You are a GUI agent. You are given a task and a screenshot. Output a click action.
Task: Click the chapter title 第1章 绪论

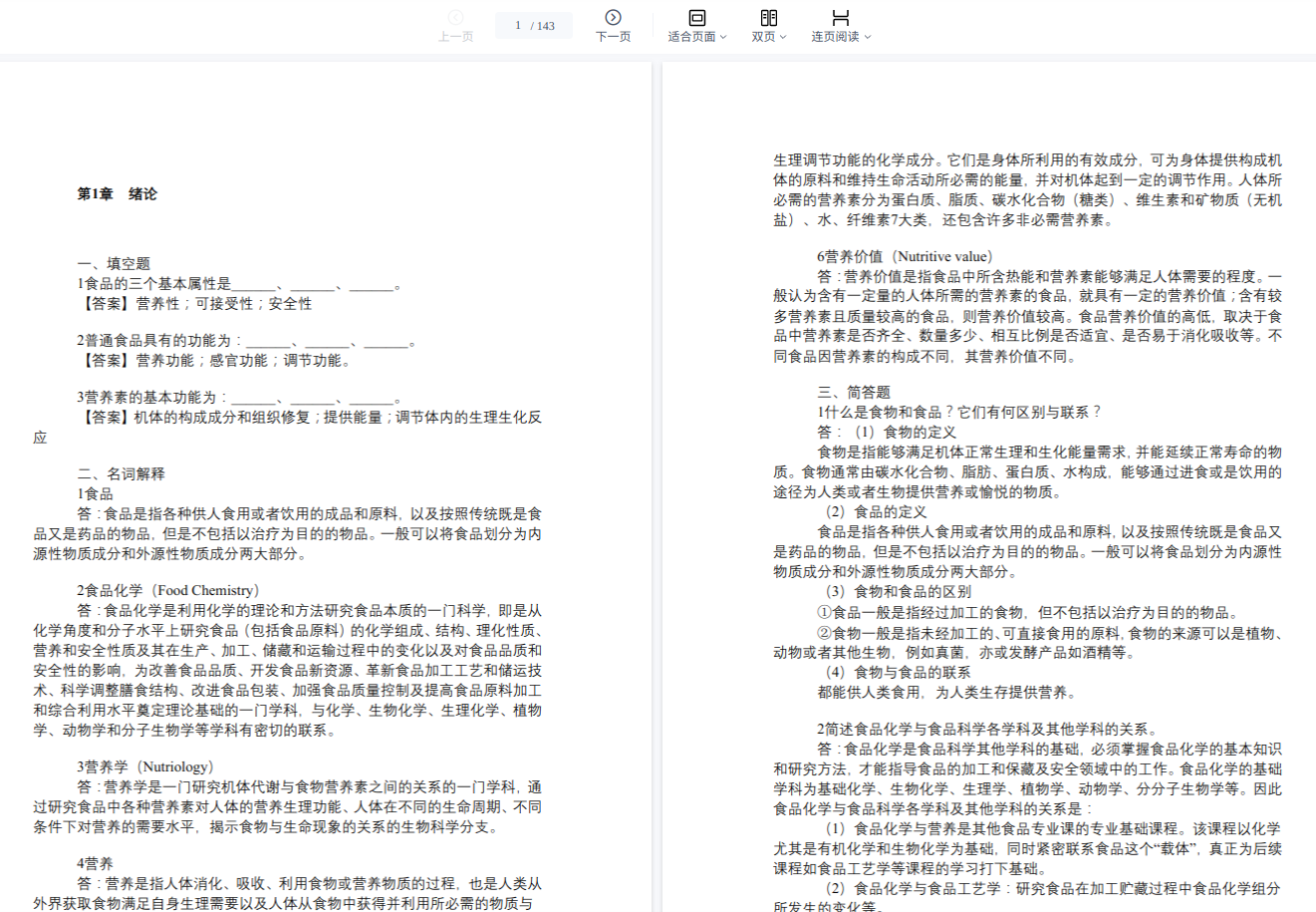tap(117, 194)
